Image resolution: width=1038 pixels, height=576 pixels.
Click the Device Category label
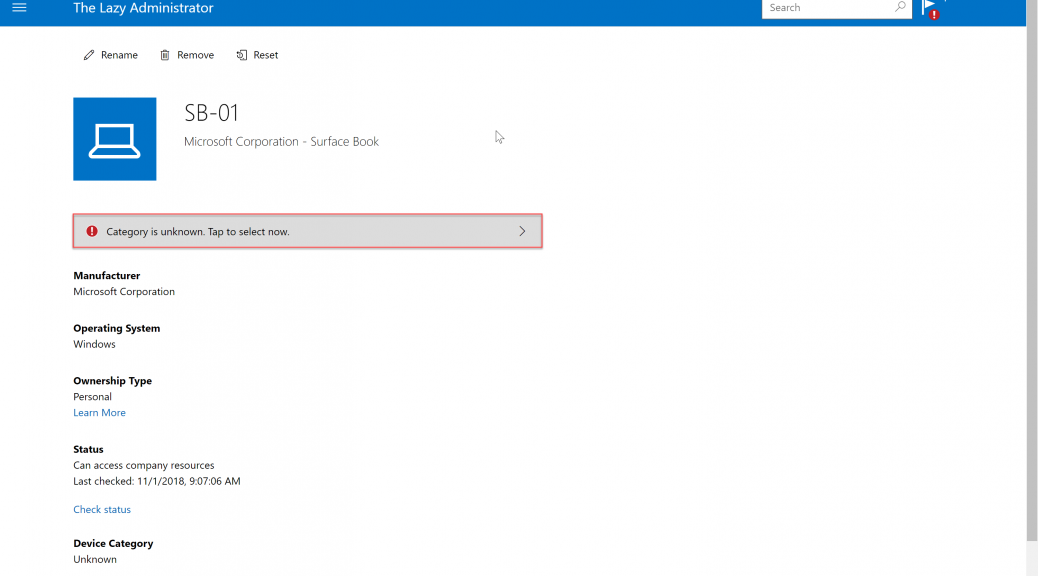pos(113,544)
